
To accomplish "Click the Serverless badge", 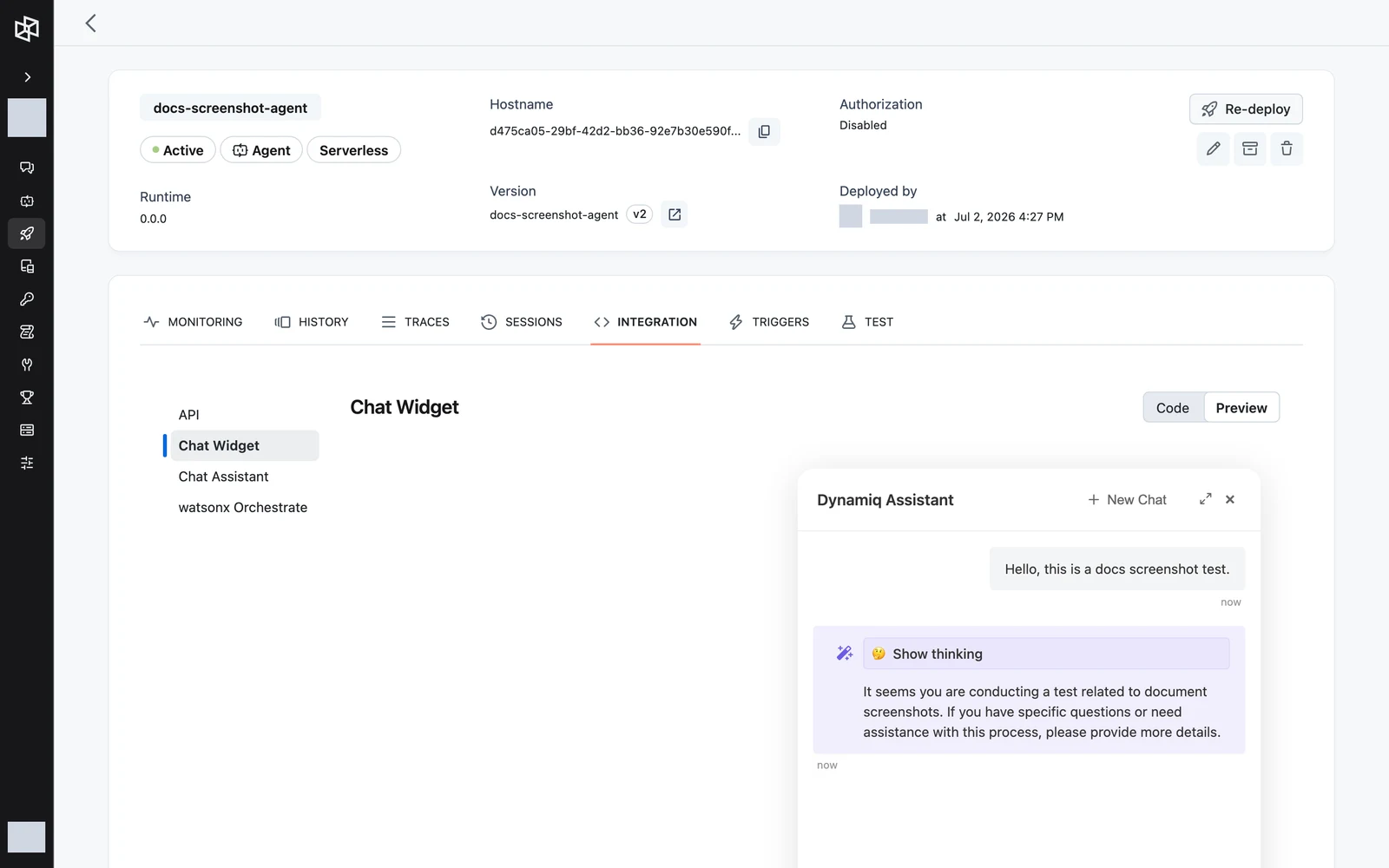I will (x=353, y=150).
